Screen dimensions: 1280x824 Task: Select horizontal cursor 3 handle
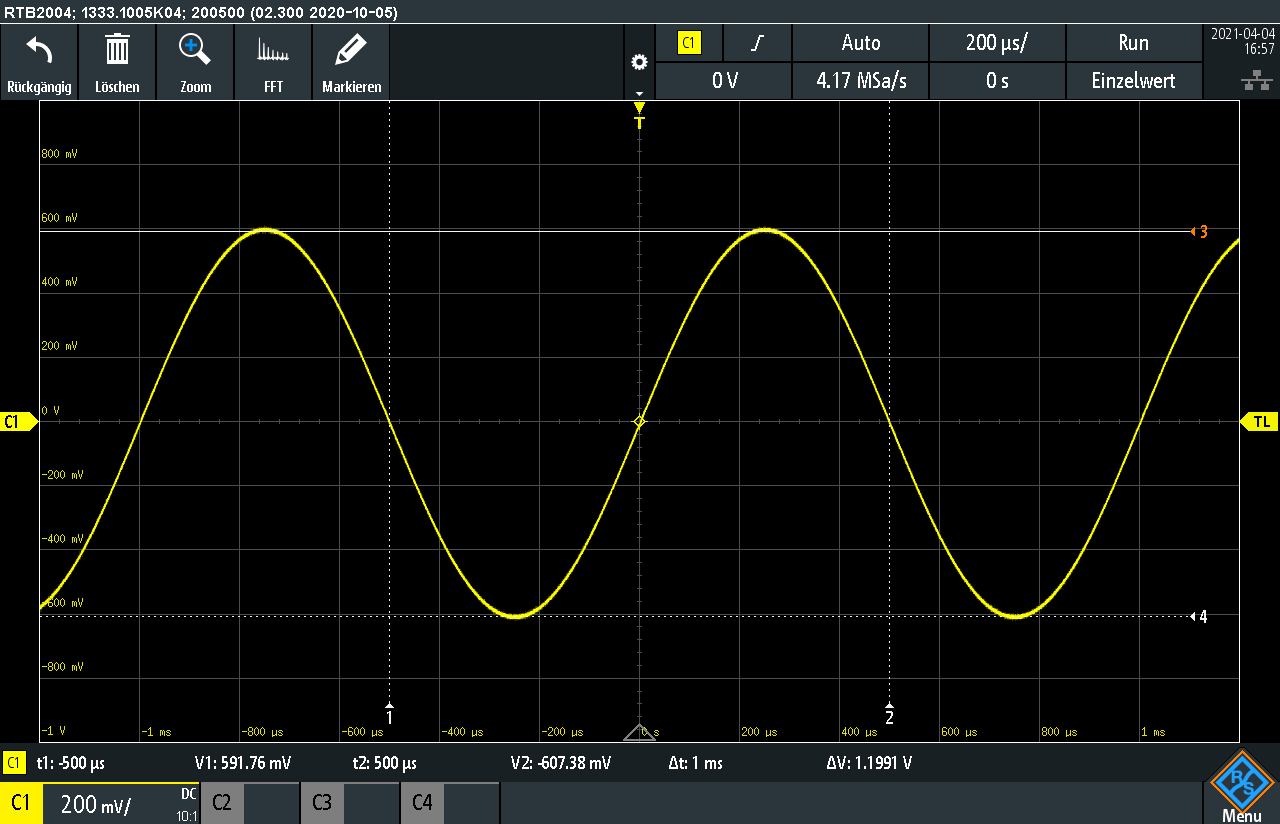tap(1199, 232)
